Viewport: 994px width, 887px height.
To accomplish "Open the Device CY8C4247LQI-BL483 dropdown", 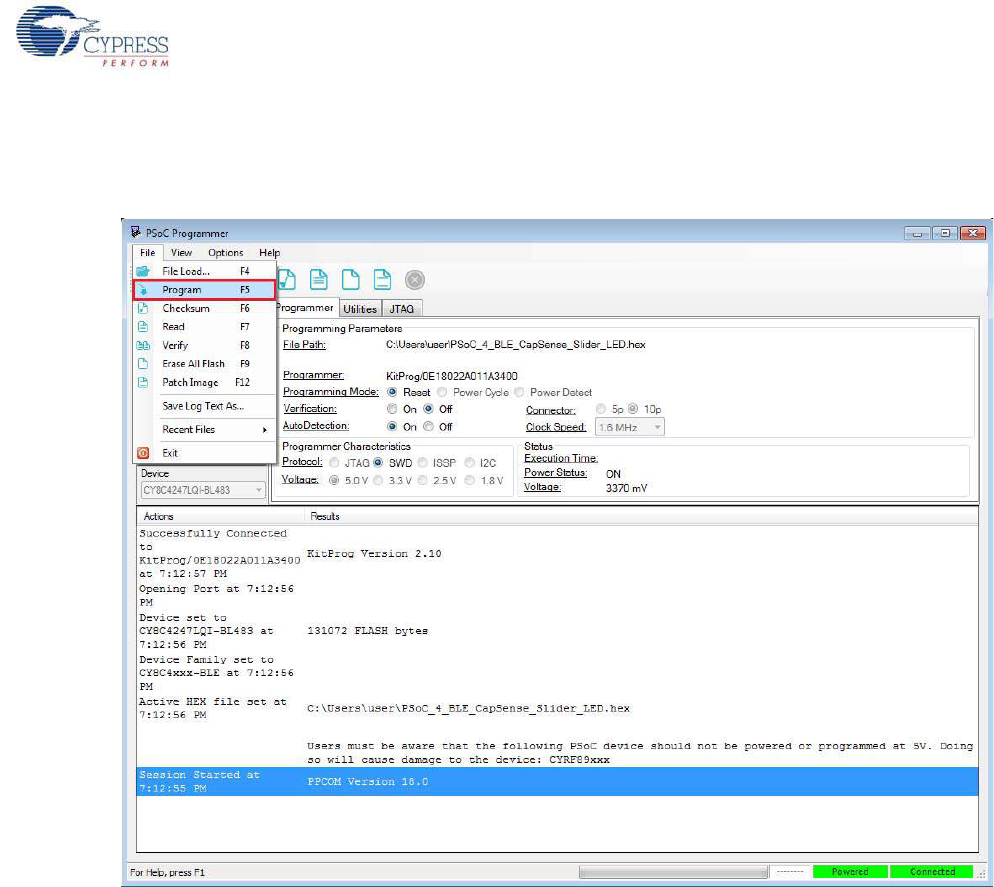I will coord(203,490).
